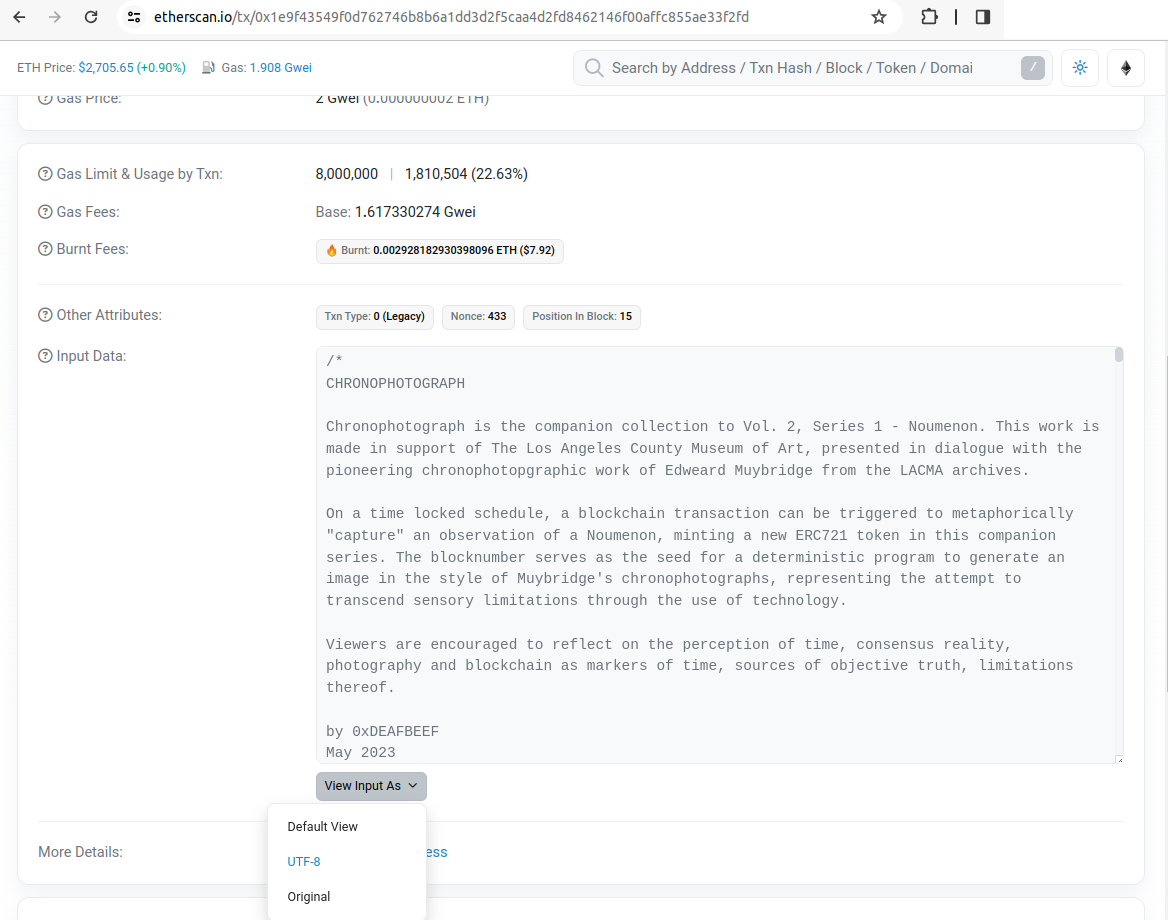This screenshot has height=920, width=1168.
Task: Open the Ethereum network selector icon
Action: coord(1126,68)
